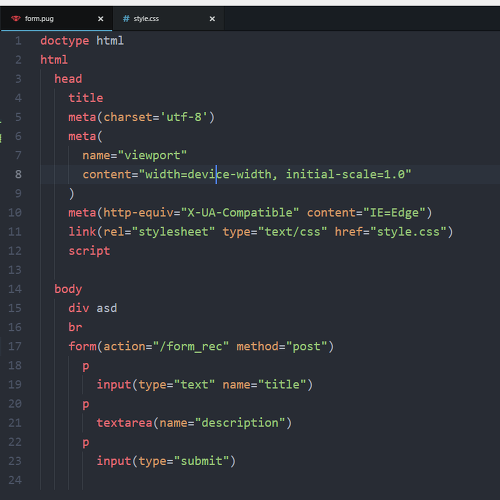This screenshot has width=500, height=500.
Task: Click line number 8 in the gutter
Action: point(18,174)
